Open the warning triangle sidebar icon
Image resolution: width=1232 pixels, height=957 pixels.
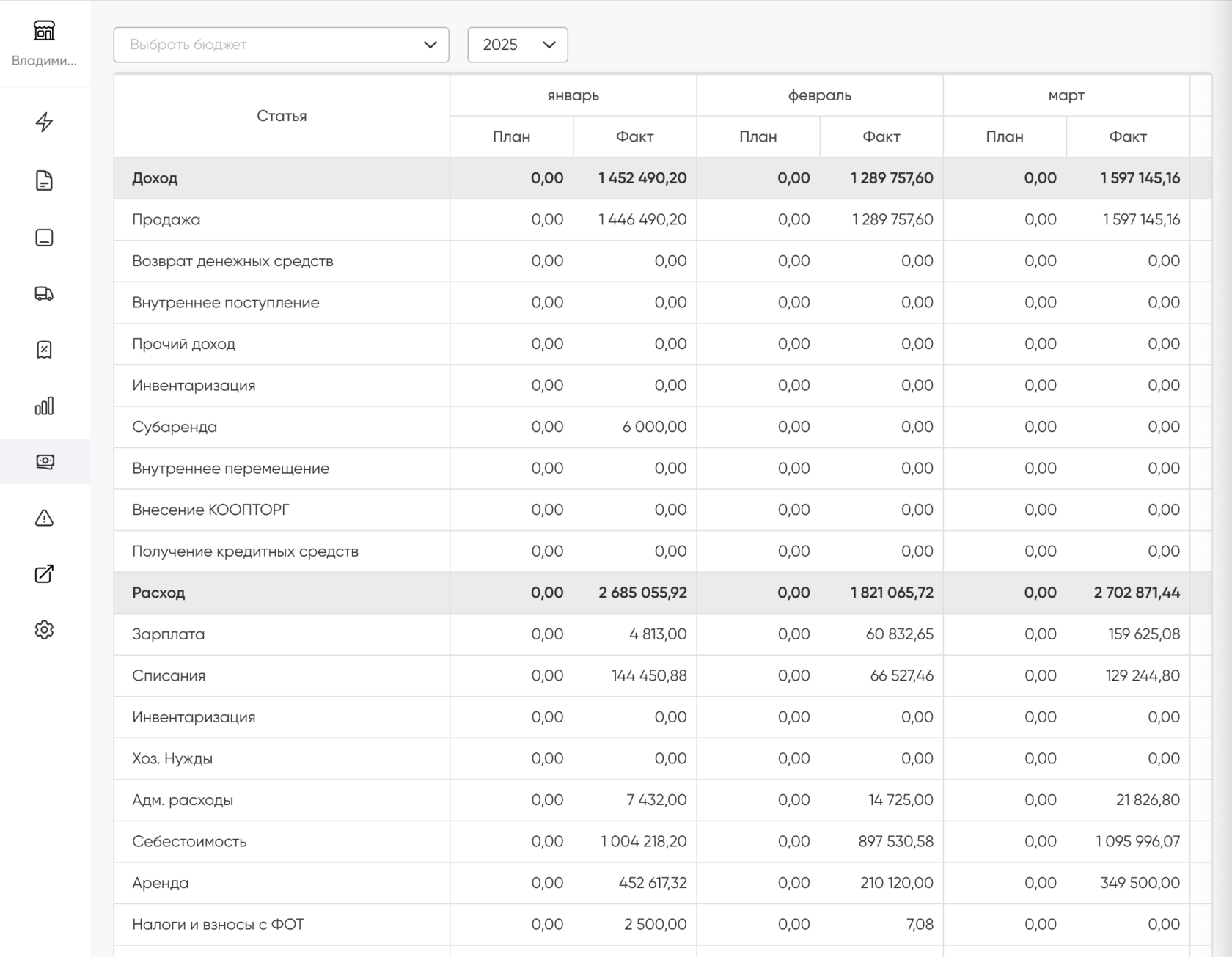coord(44,518)
